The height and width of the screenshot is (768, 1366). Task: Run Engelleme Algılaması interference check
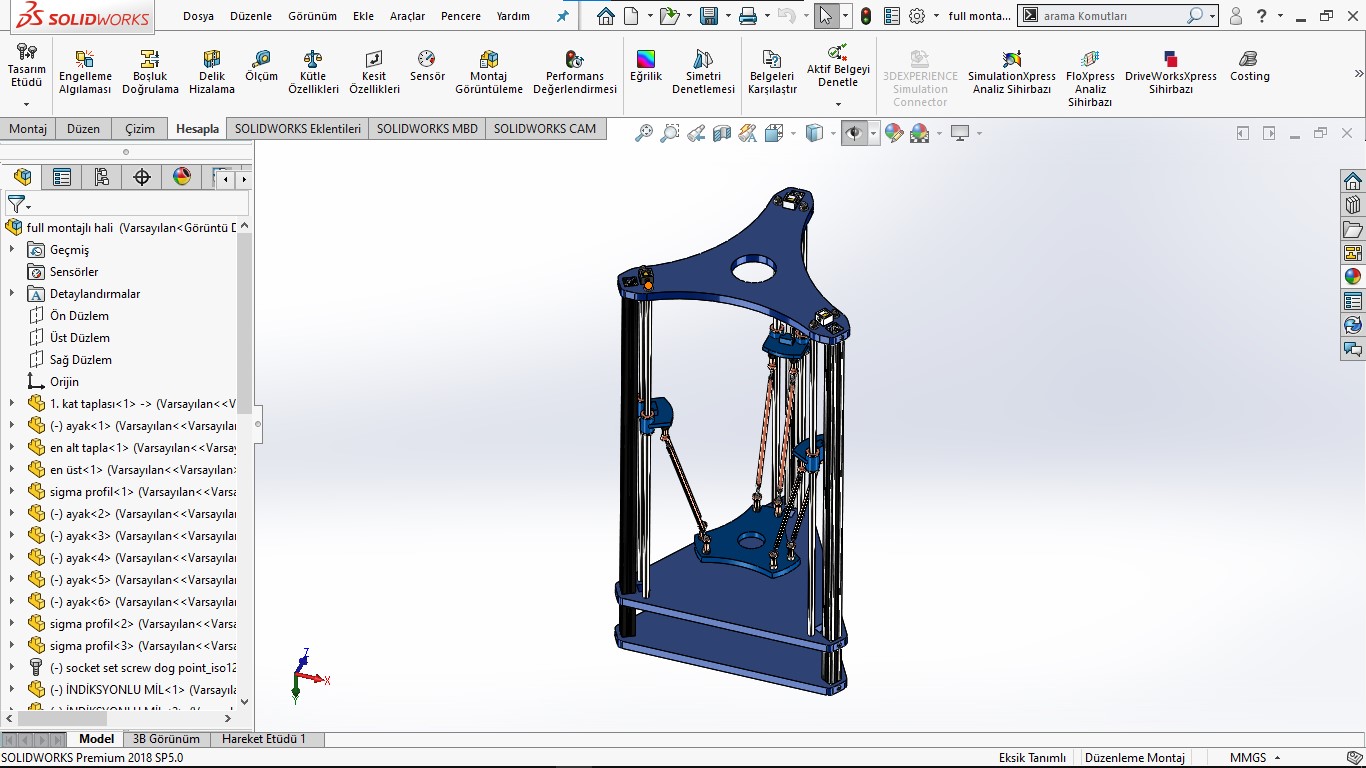click(85, 72)
